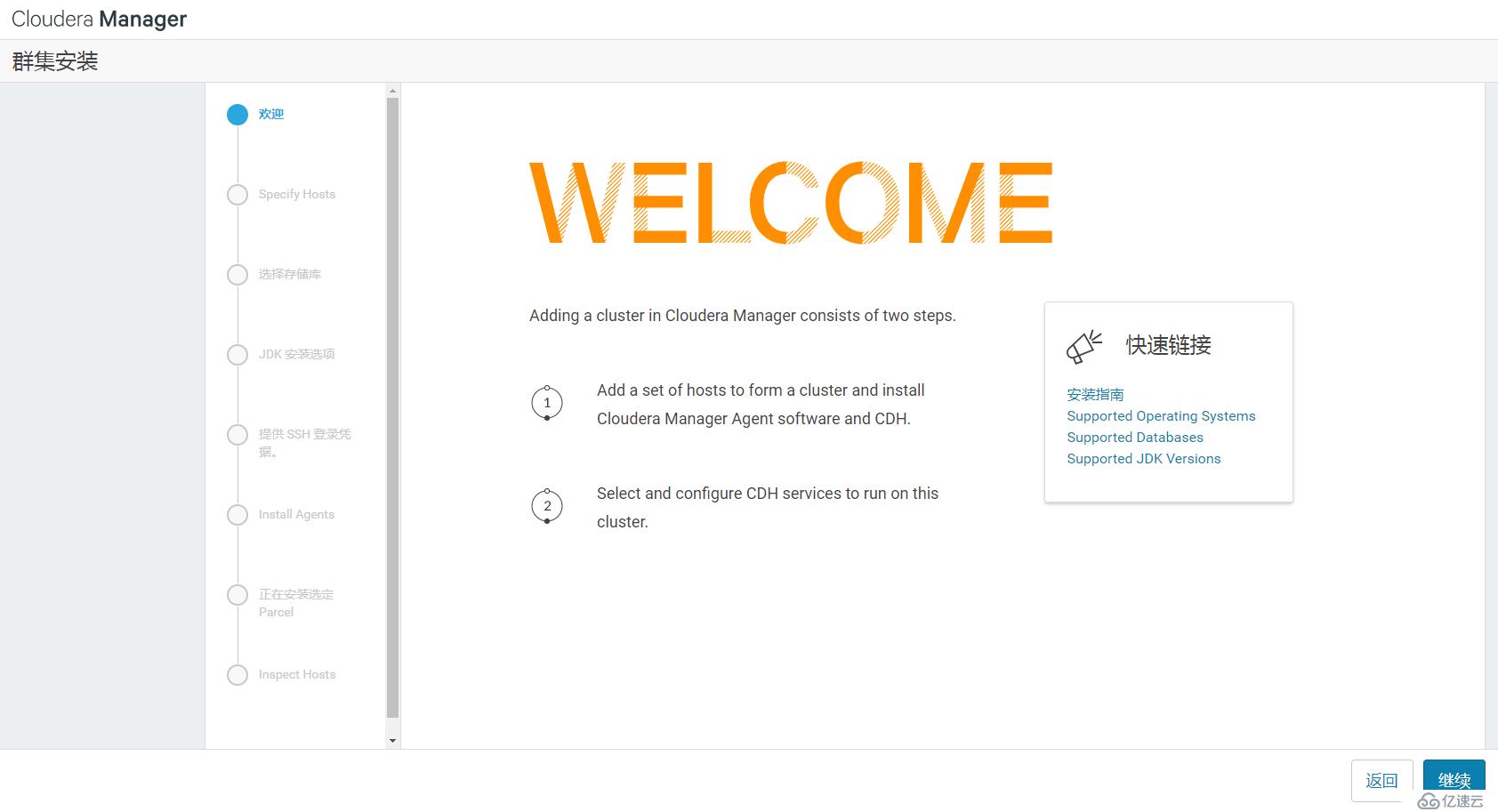The width and height of the screenshot is (1498, 812).
Task: Click the Install Agents step circle
Action: click(238, 515)
